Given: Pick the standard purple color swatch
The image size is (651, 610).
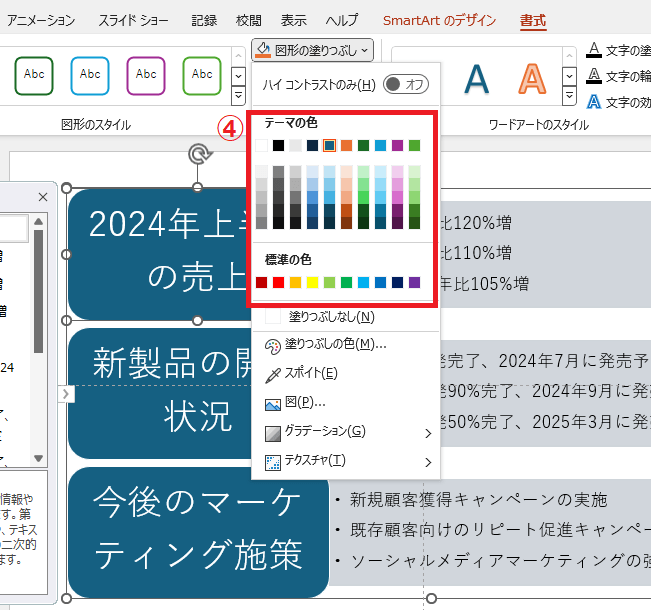Looking at the screenshot, I should (x=414, y=283).
